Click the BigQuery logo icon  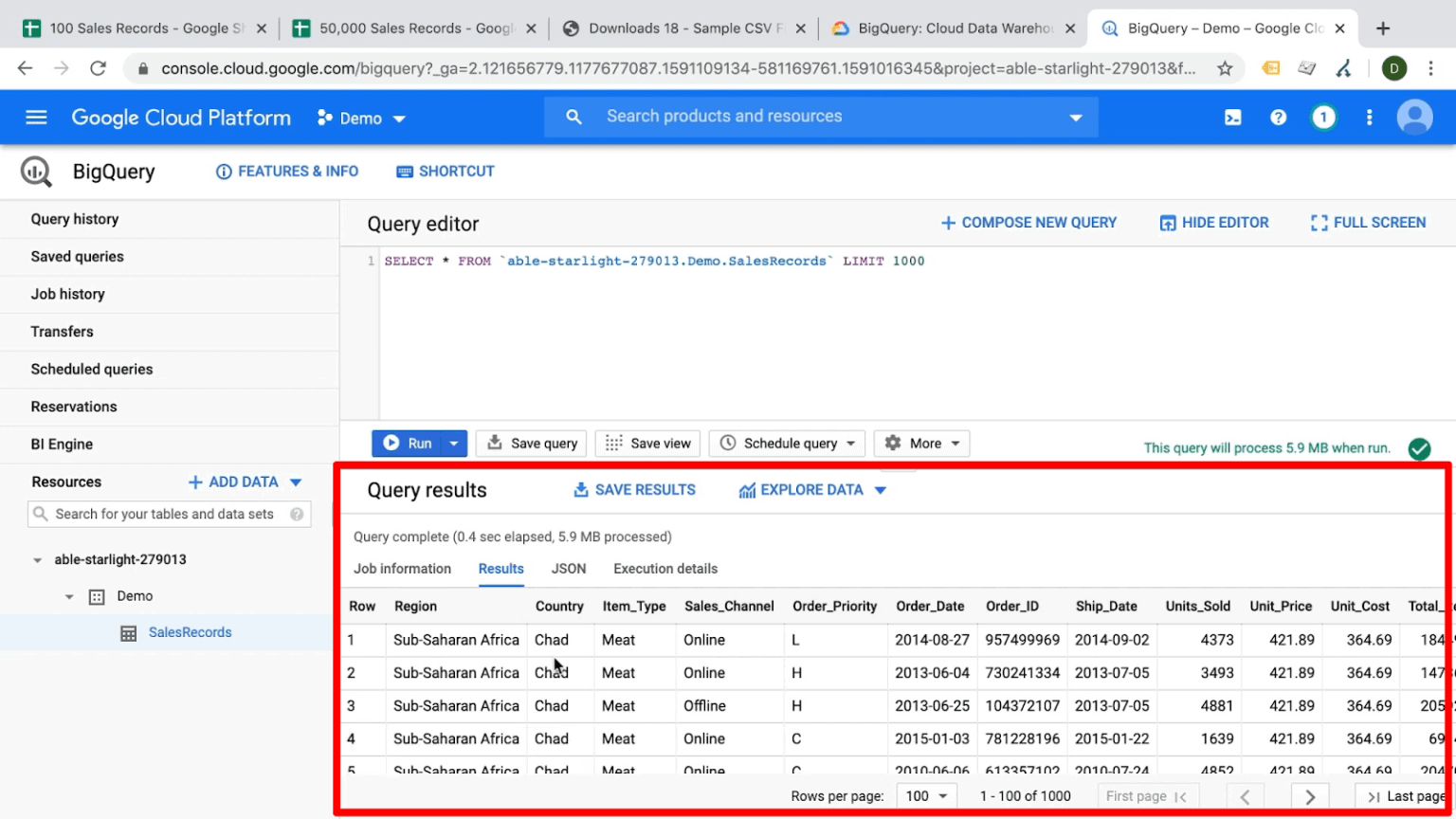click(34, 172)
